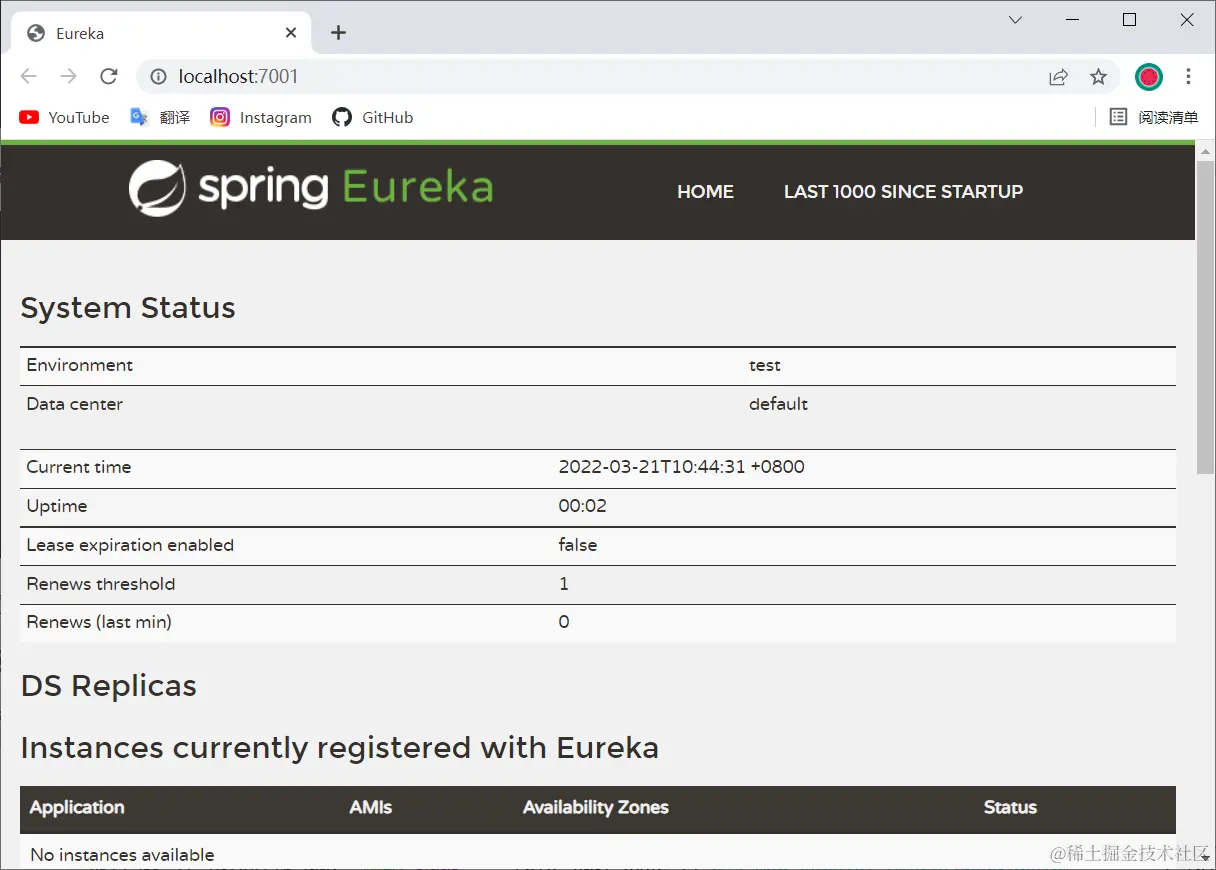1216x870 pixels.
Task: Reload the Eureka page
Action: click(109, 76)
